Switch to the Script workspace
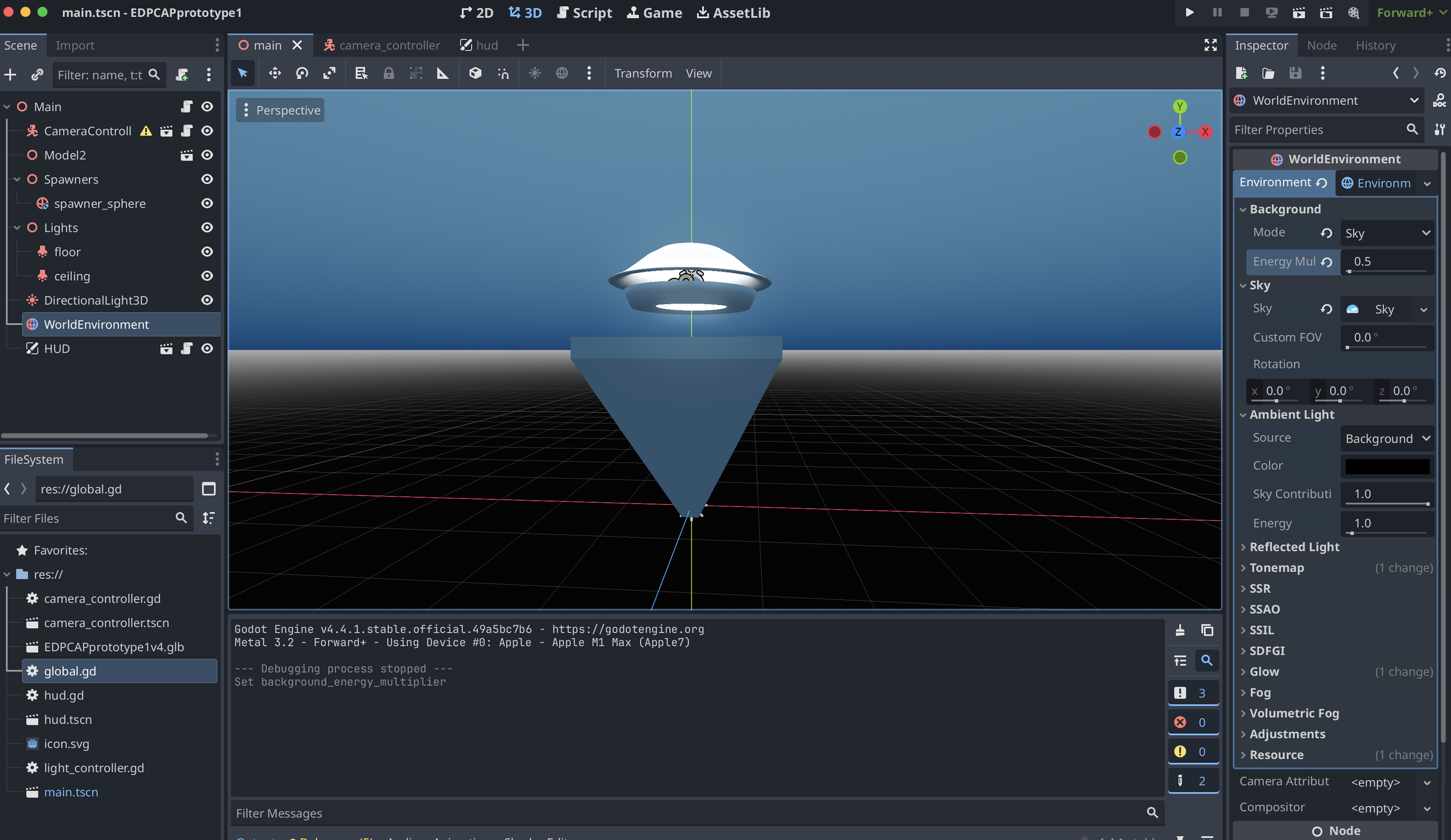 pyautogui.click(x=584, y=13)
